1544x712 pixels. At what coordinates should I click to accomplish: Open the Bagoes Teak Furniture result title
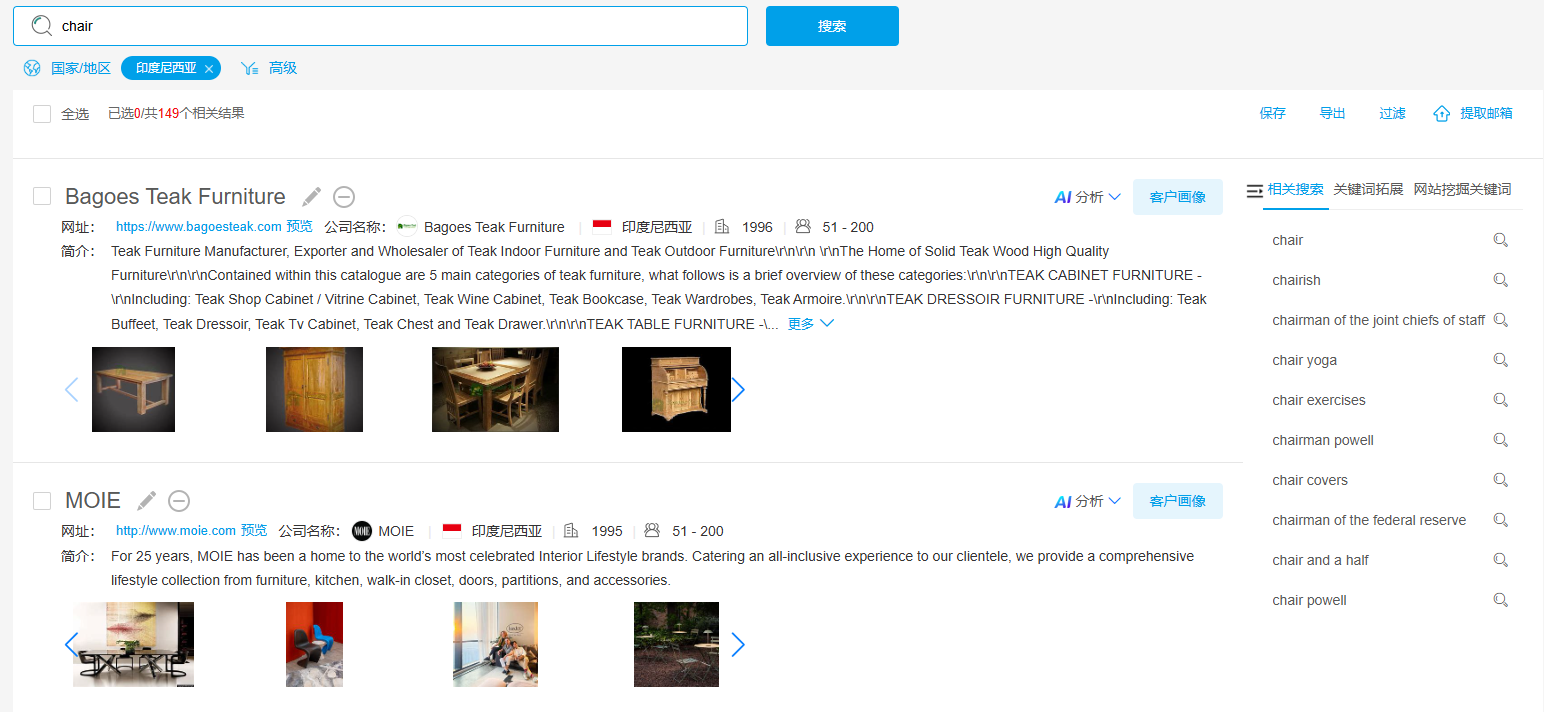(175, 197)
